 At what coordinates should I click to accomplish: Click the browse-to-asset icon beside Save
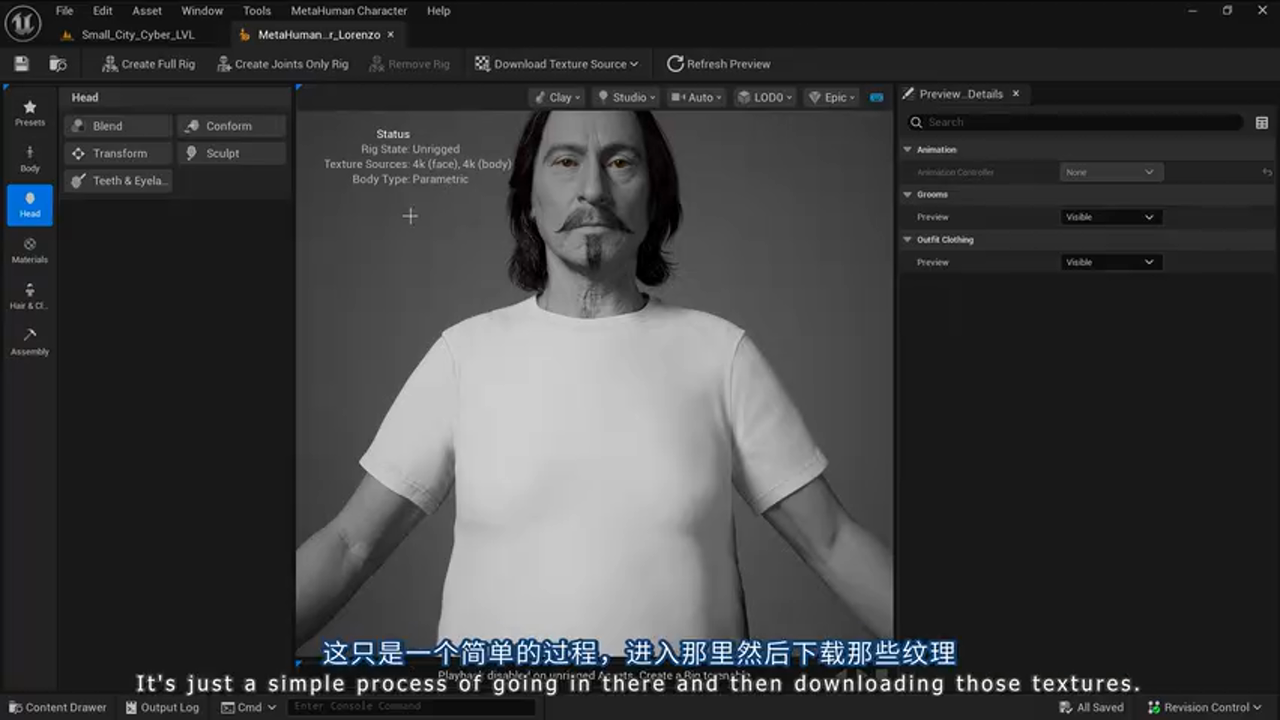[x=57, y=62]
